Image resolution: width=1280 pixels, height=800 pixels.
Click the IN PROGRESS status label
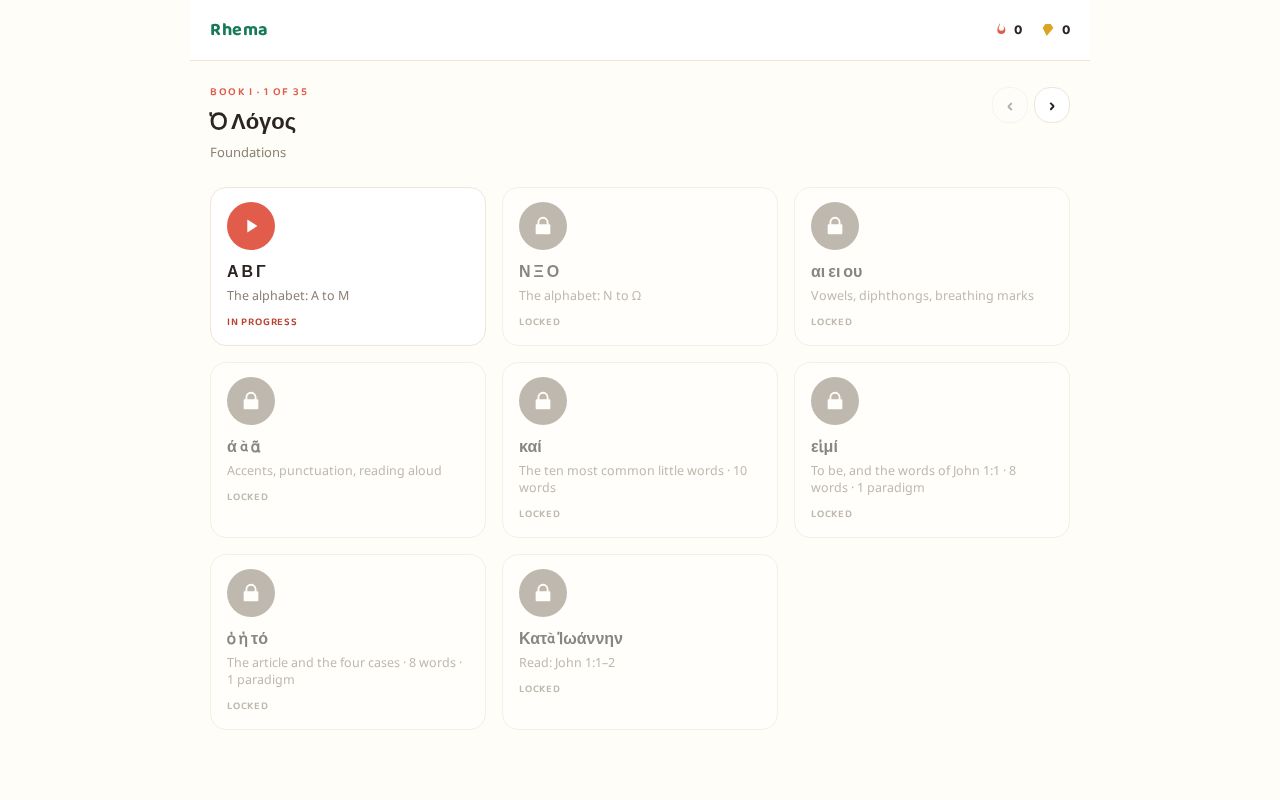click(262, 322)
